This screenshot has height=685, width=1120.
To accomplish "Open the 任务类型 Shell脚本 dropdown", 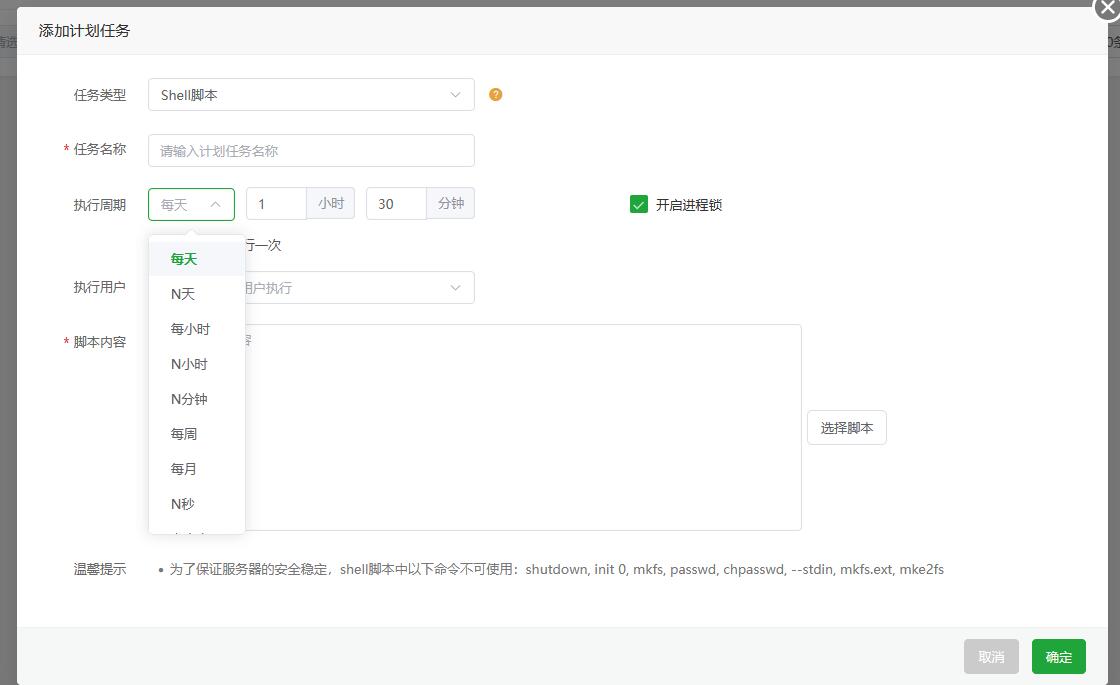I will 311,94.
